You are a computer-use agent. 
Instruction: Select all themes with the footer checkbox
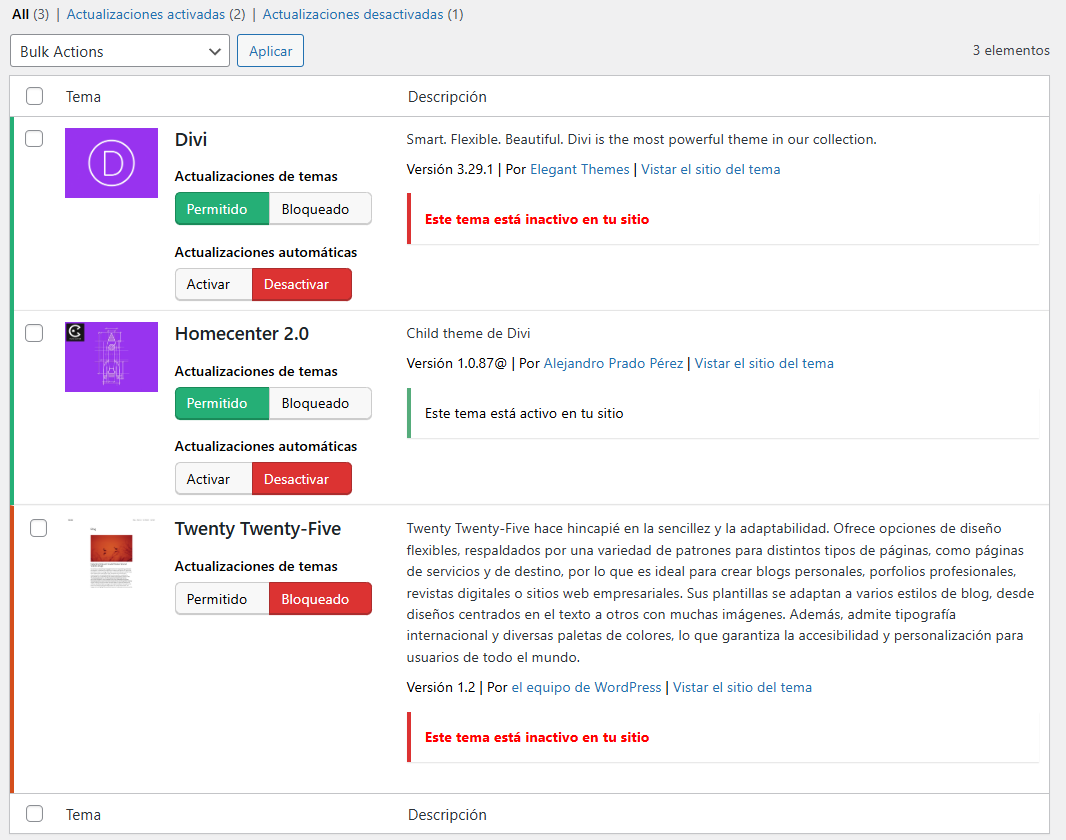(x=35, y=813)
